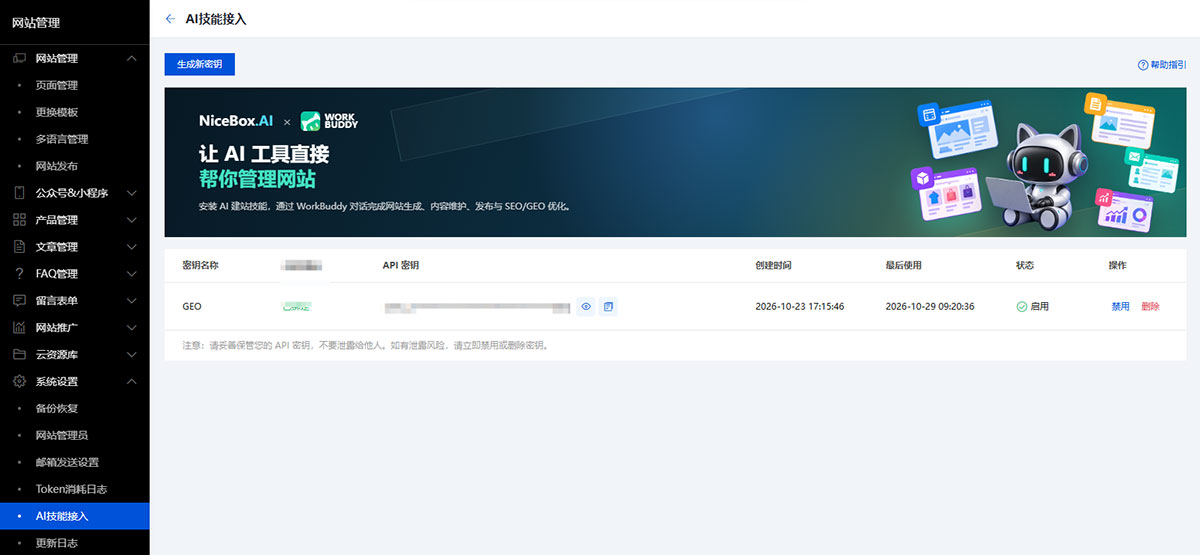This screenshot has width=1200, height=555.
Task: Click the 公众号&小程序 phone icon
Action: (x=18, y=193)
